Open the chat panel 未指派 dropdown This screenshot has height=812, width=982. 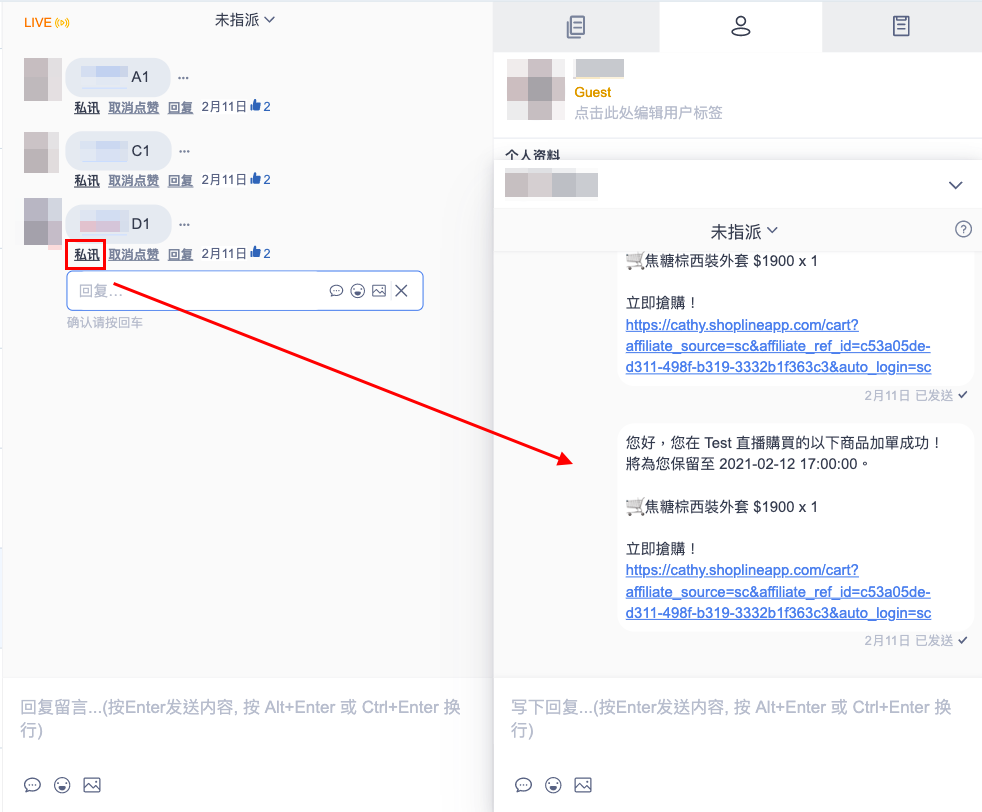coord(744,232)
